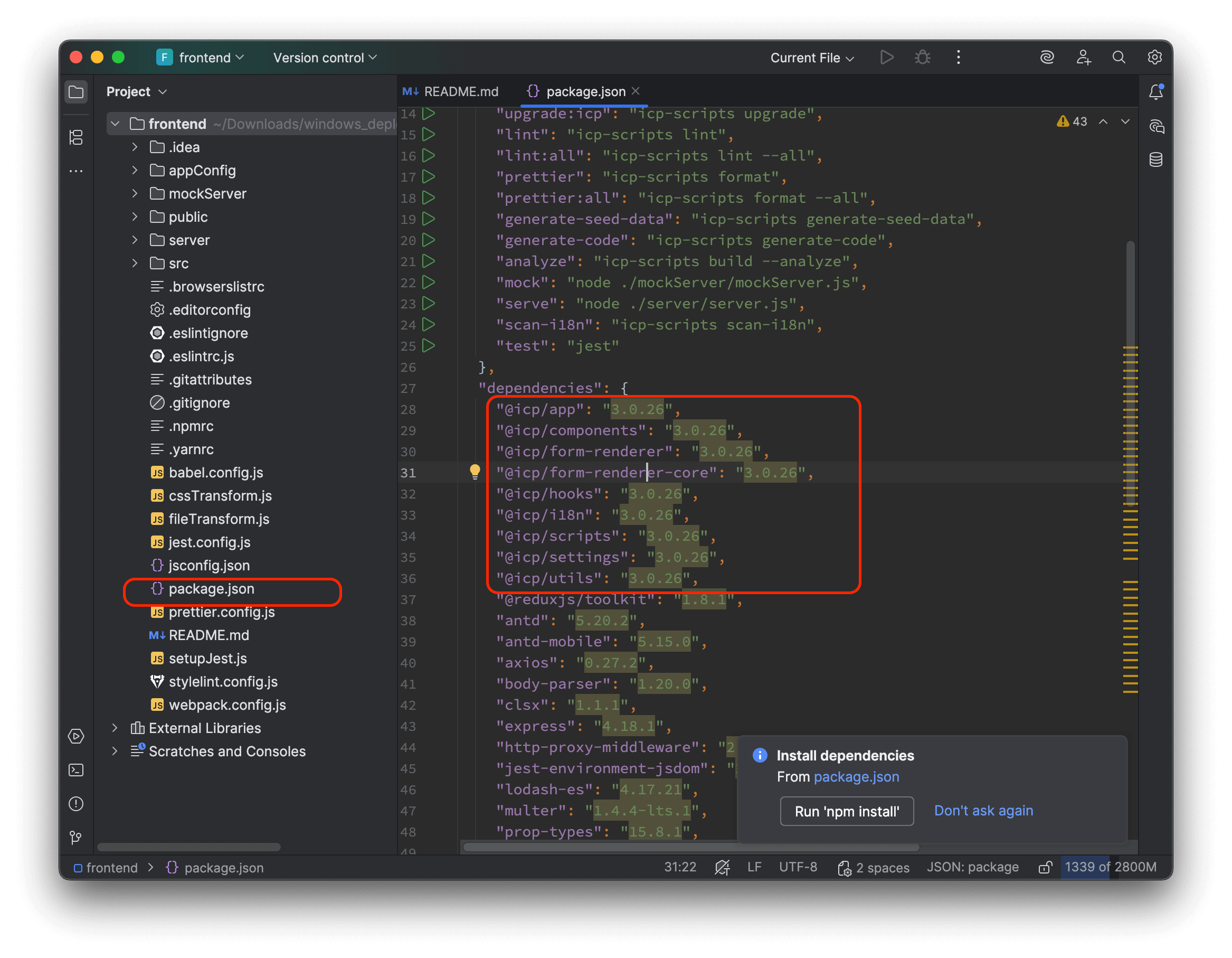This screenshot has width=1232, height=958.
Task: Open the Version control dropdown
Action: coord(325,58)
